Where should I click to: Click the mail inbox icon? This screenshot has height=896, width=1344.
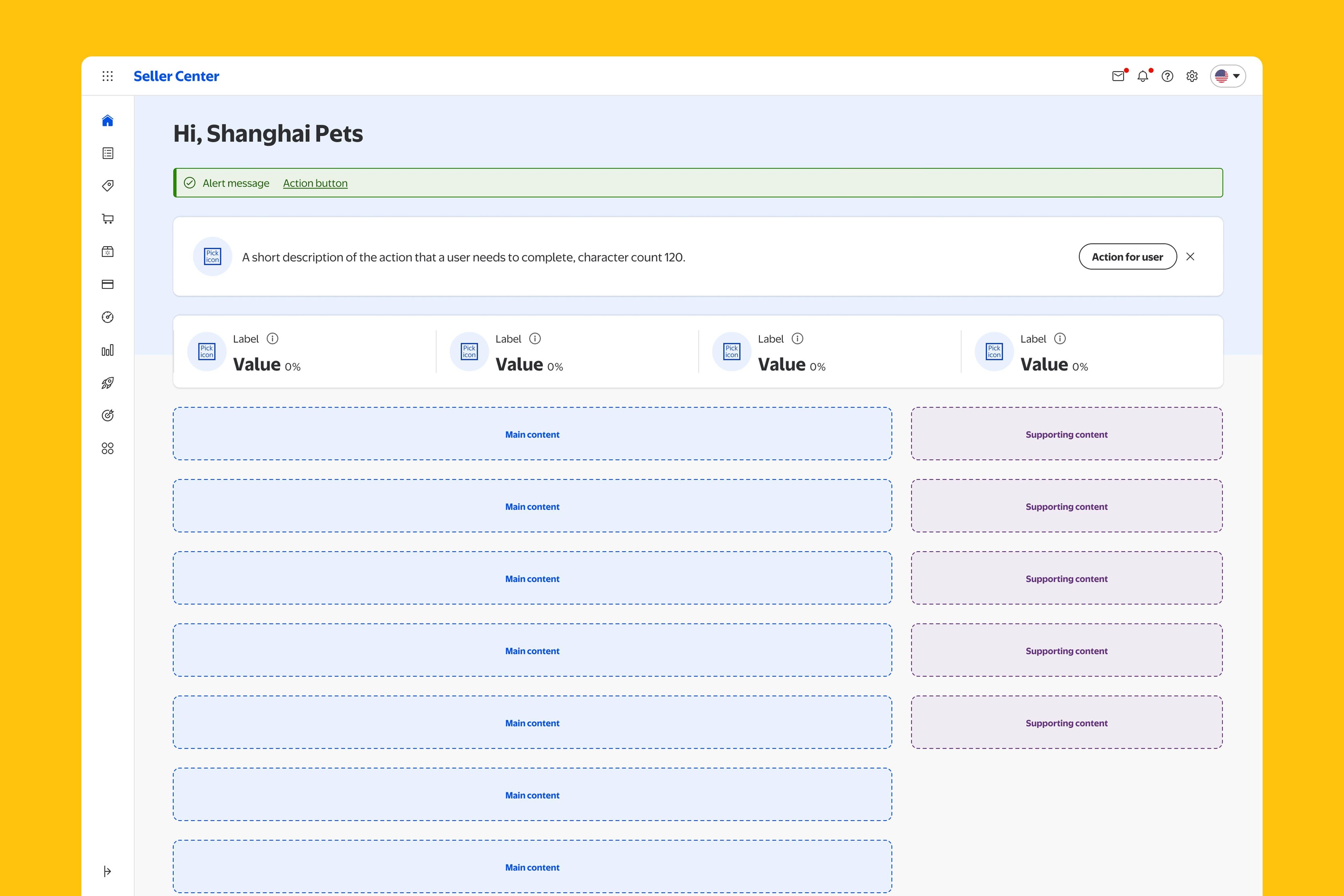(1118, 76)
